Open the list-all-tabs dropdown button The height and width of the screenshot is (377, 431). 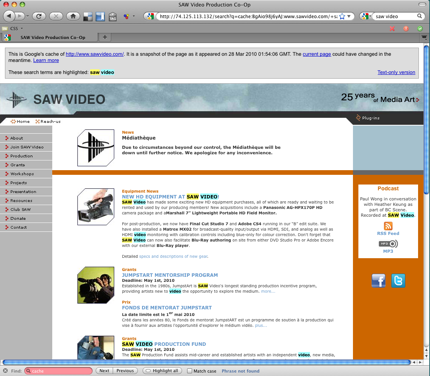coord(424,37)
